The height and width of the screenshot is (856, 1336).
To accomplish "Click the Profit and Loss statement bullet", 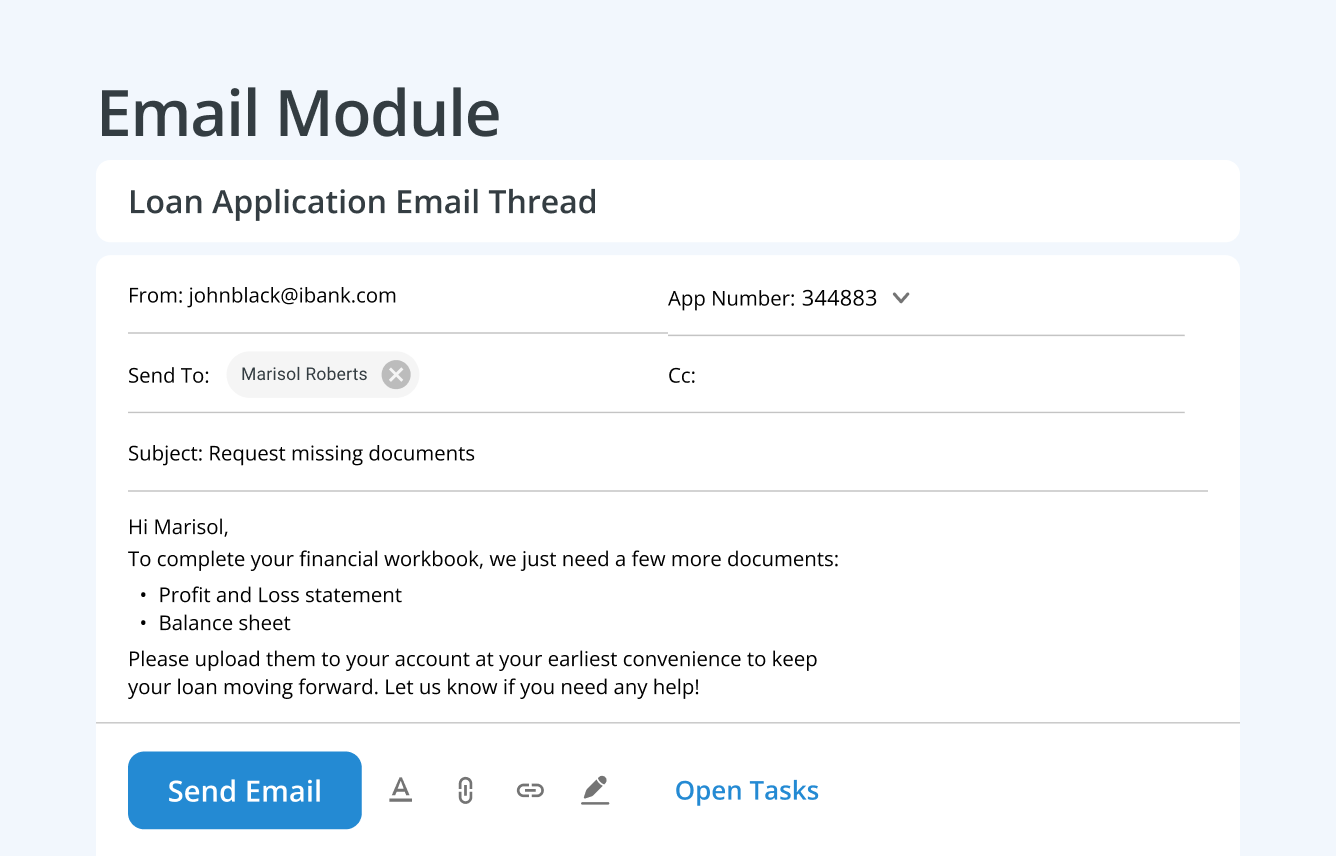I will (280, 595).
